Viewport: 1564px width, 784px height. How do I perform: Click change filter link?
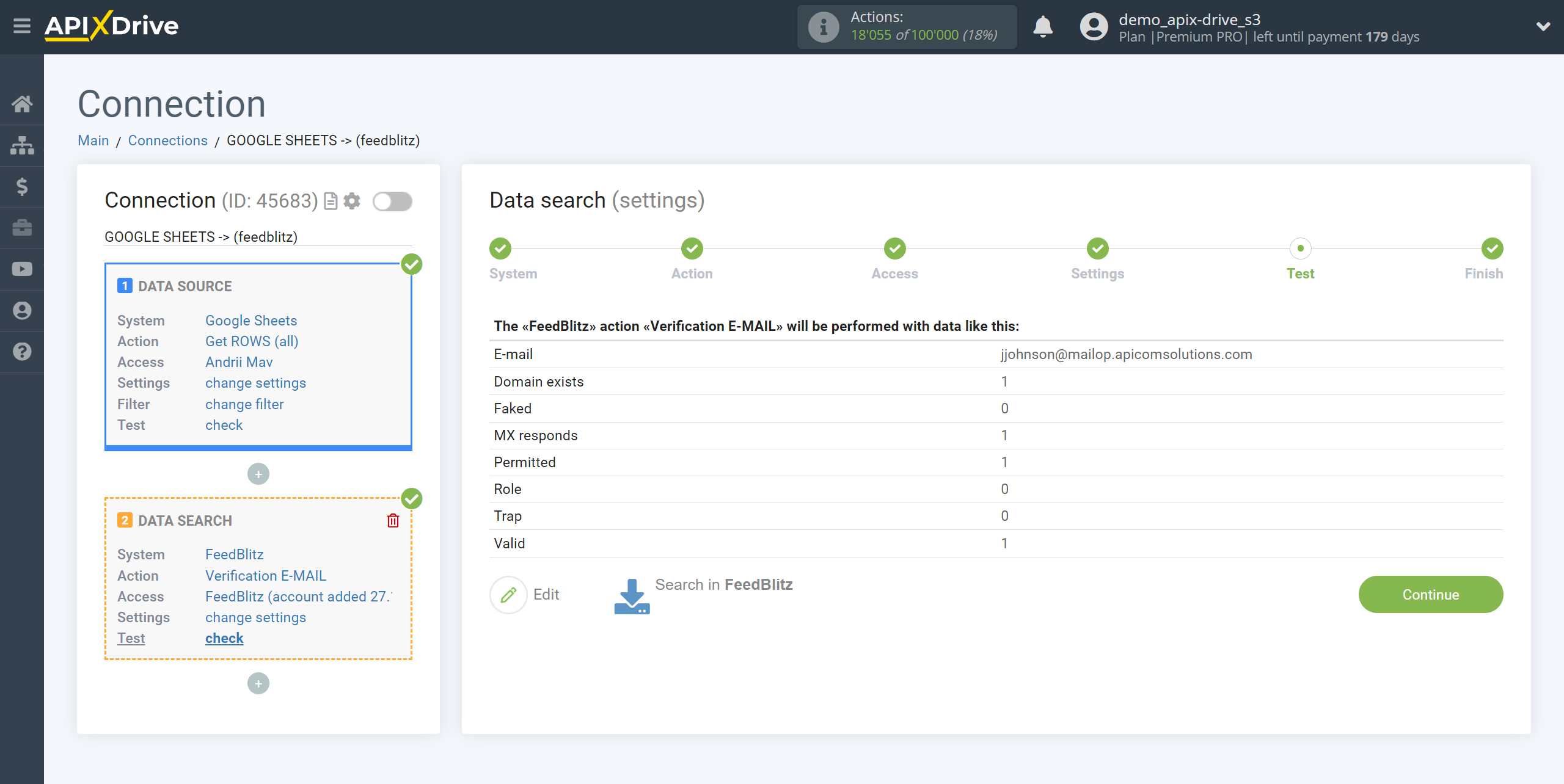pos(244,404)
